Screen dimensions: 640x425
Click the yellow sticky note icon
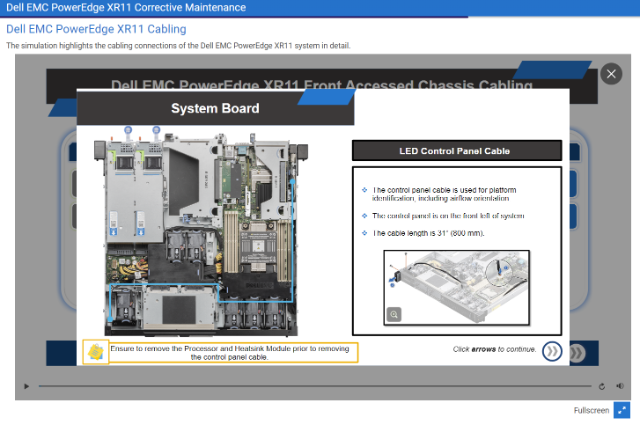(x=96, y=352)
